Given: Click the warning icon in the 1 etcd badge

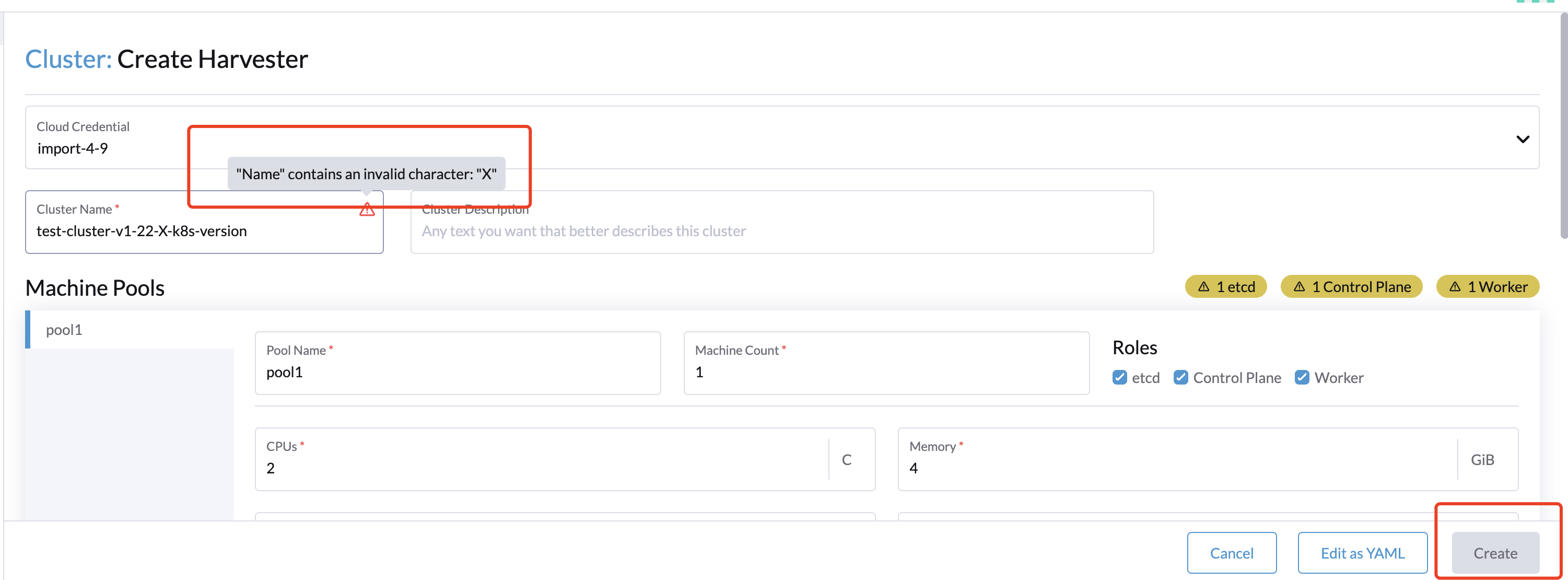Looking at the screenshot, I should pos(1204,286).
